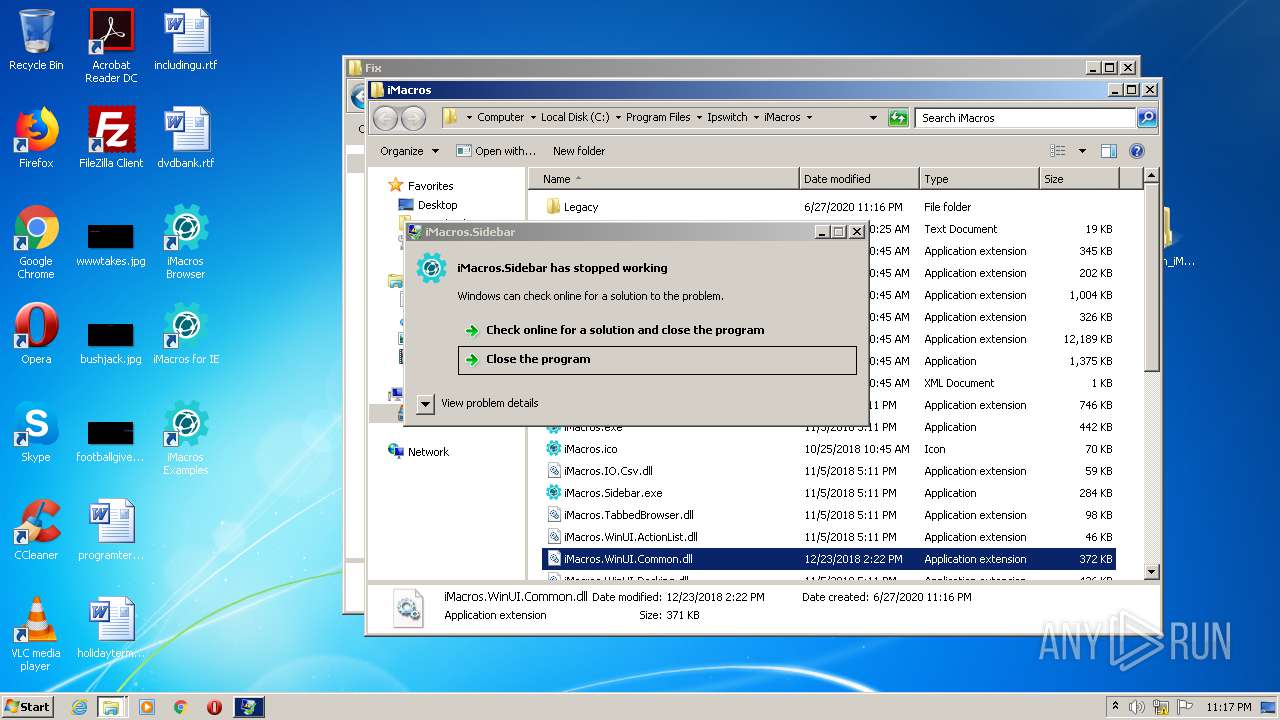This screenshot has width=1280, height=720.
Task: Open Acrobat Reader DC desktop shortcut
Action: (x=111, y=46)
